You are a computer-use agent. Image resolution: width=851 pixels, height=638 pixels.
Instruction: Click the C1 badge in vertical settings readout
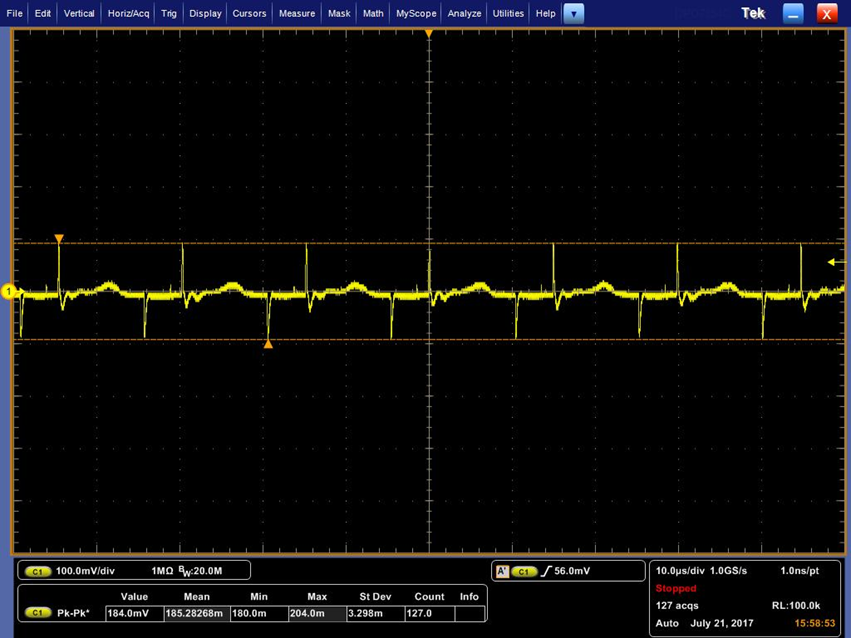tap(37, 571)
